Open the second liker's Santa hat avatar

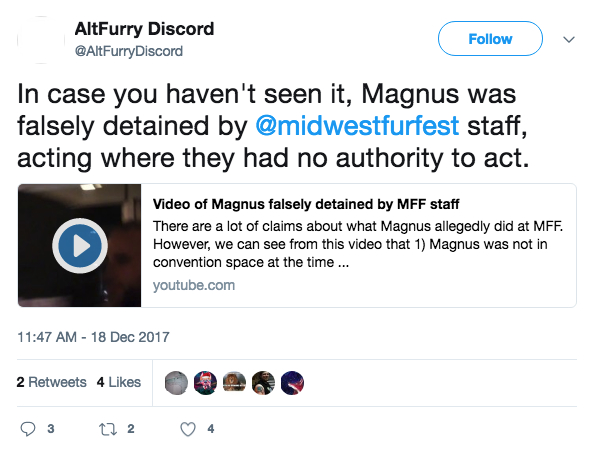coord(205,382)
